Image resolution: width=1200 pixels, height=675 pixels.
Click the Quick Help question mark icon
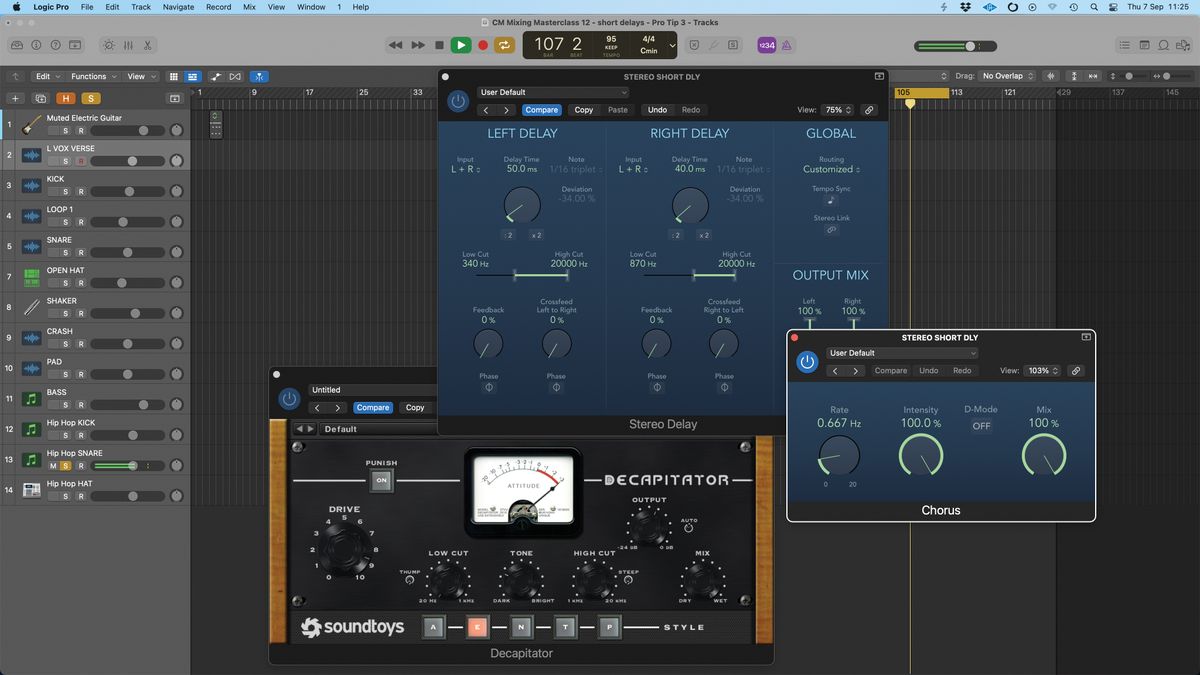55,45
